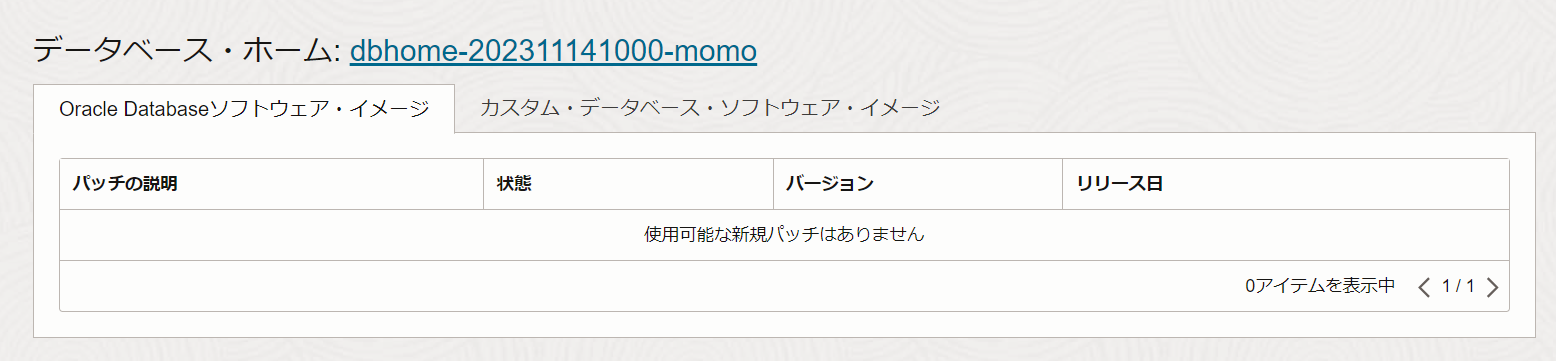Image resolution: width=1556 pixels, height=361 pixels.
Task: Go to the next page arrow
Action: tap(1492, 287)
